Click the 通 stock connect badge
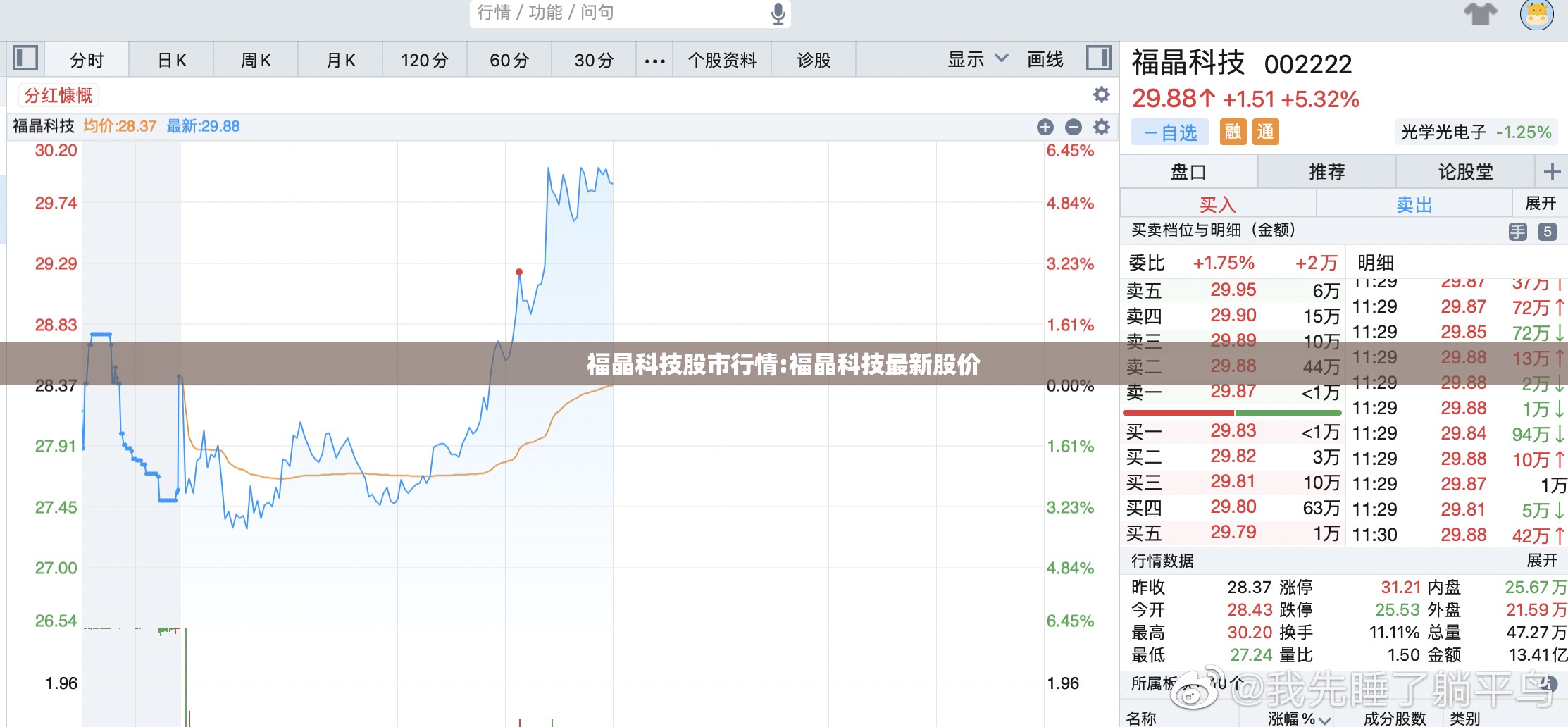1568x727 pixels. [x=1265, y=132]
